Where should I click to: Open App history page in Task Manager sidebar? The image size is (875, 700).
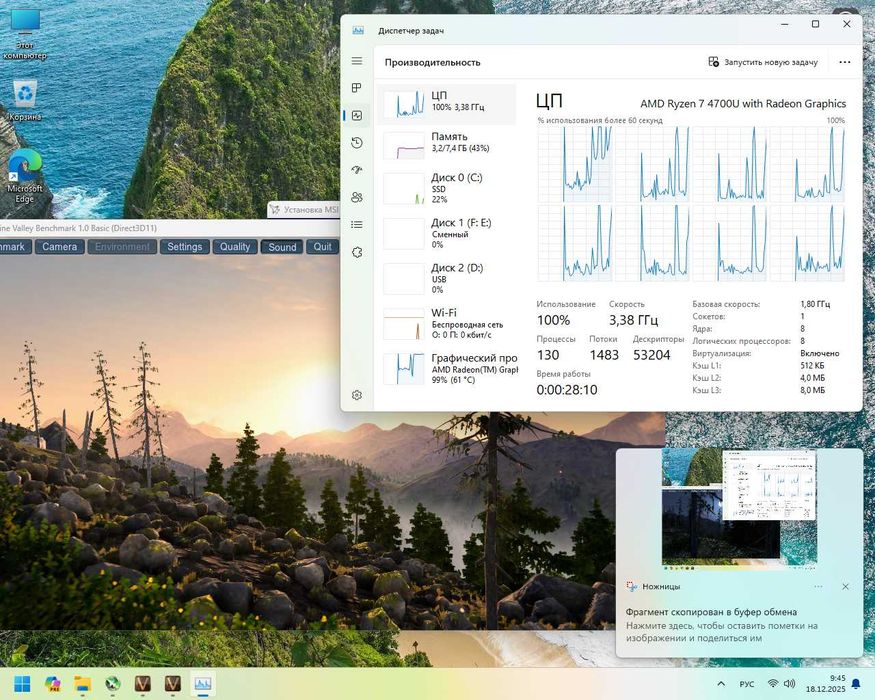pos(357,143)
